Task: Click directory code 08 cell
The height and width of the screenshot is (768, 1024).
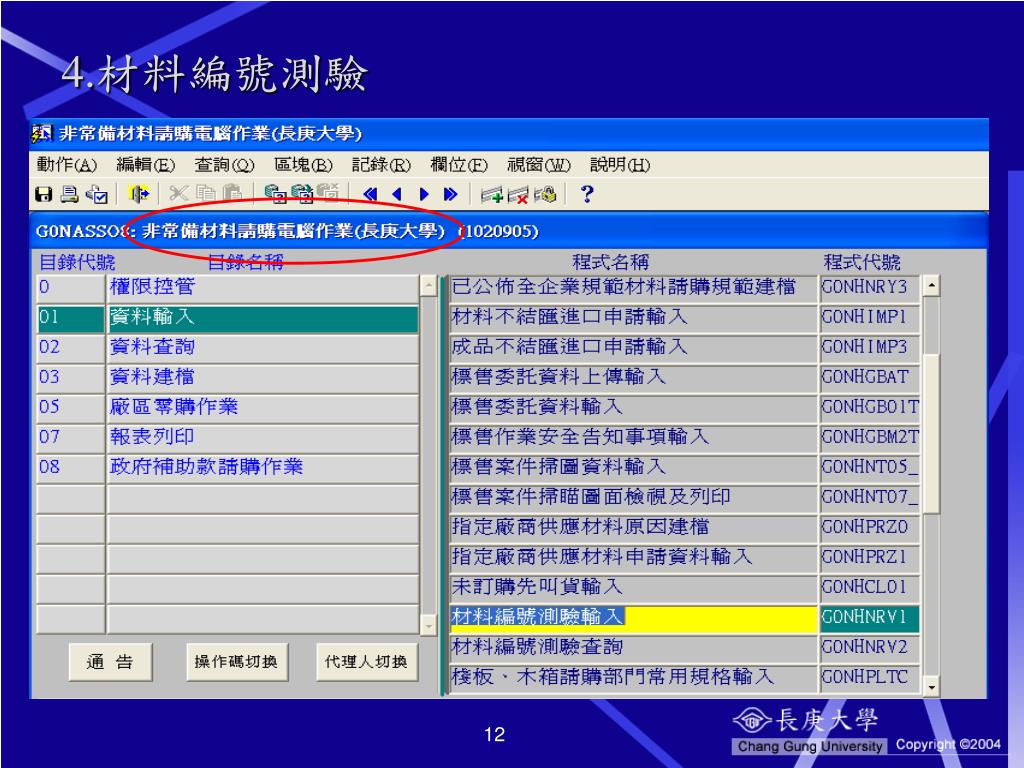Action: point(71,468)
